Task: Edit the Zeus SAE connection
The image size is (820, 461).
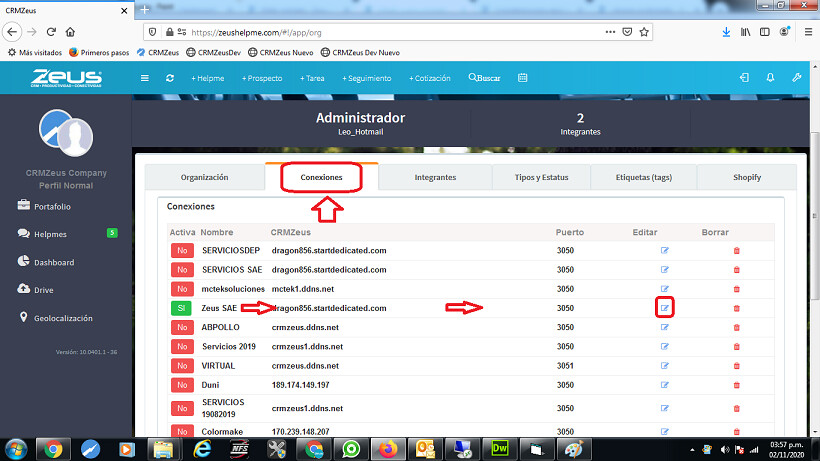Action: coord(665,308)
